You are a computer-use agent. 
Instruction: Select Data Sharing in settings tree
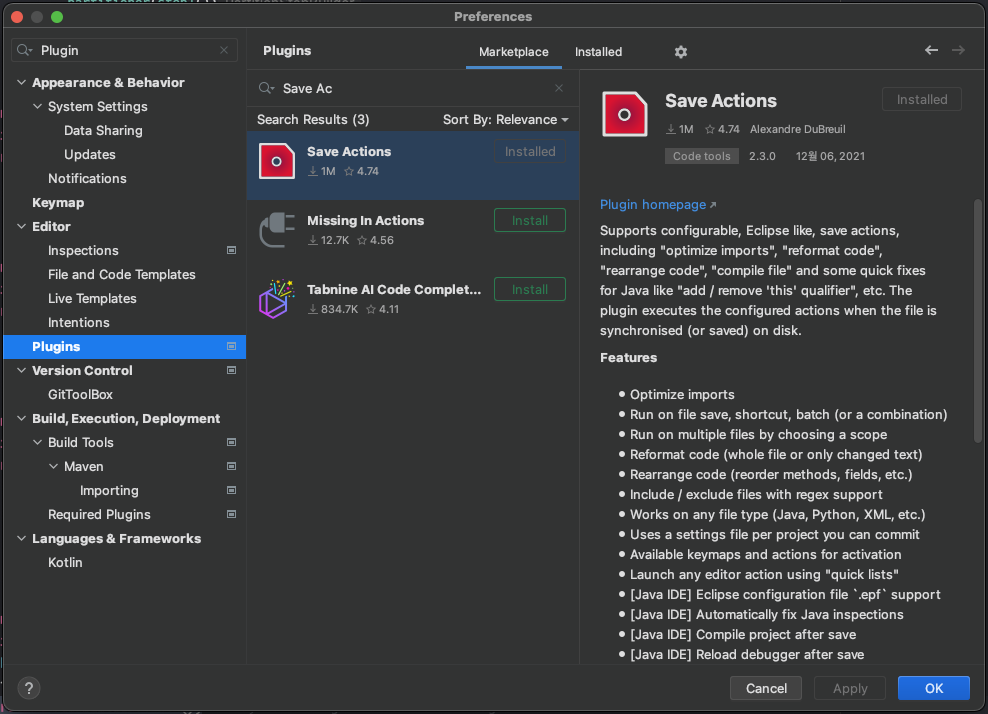pyautogui.click(x=103, y=130)
